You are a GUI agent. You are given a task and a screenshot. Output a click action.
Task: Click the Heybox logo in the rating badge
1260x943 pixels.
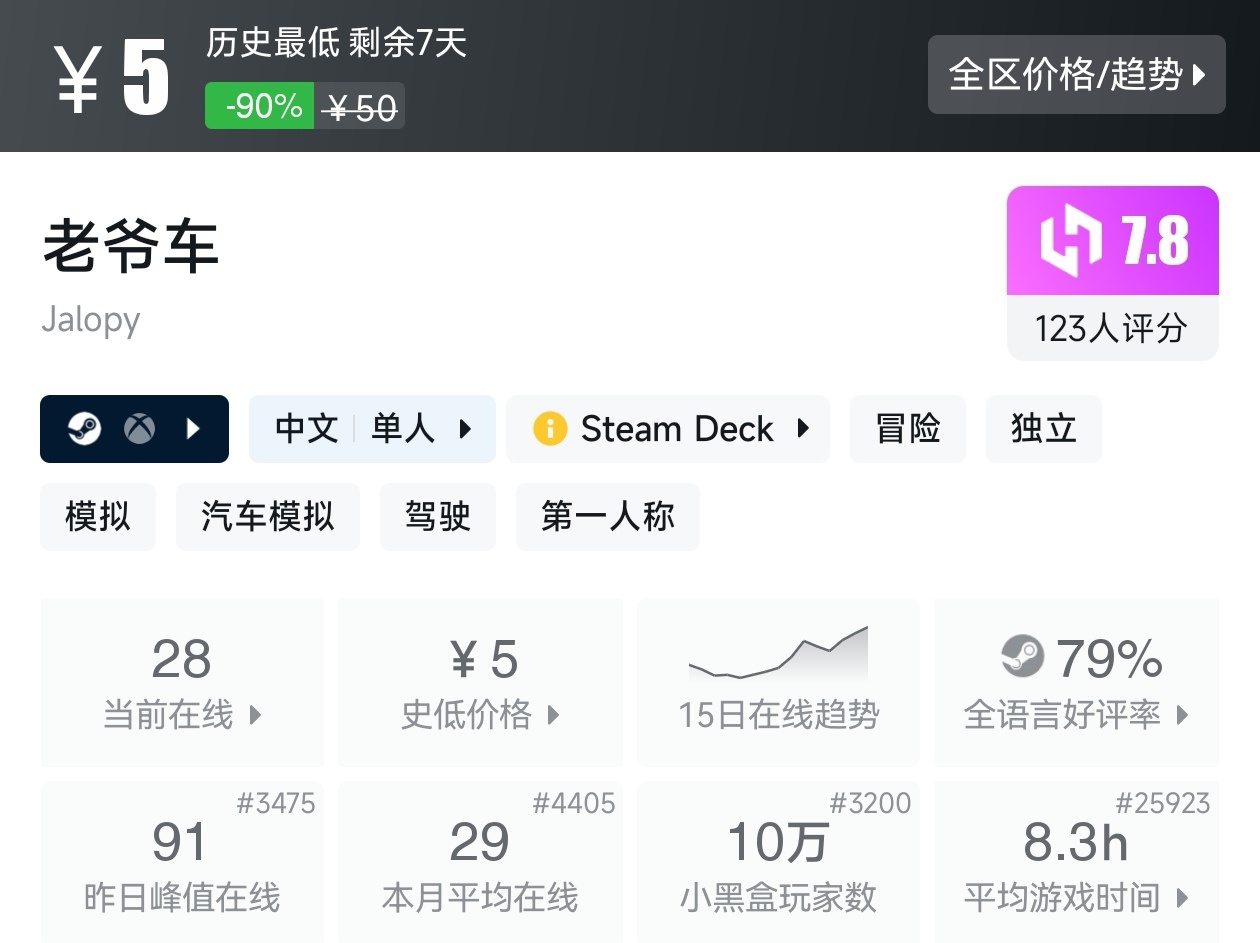pos(1070,241)
